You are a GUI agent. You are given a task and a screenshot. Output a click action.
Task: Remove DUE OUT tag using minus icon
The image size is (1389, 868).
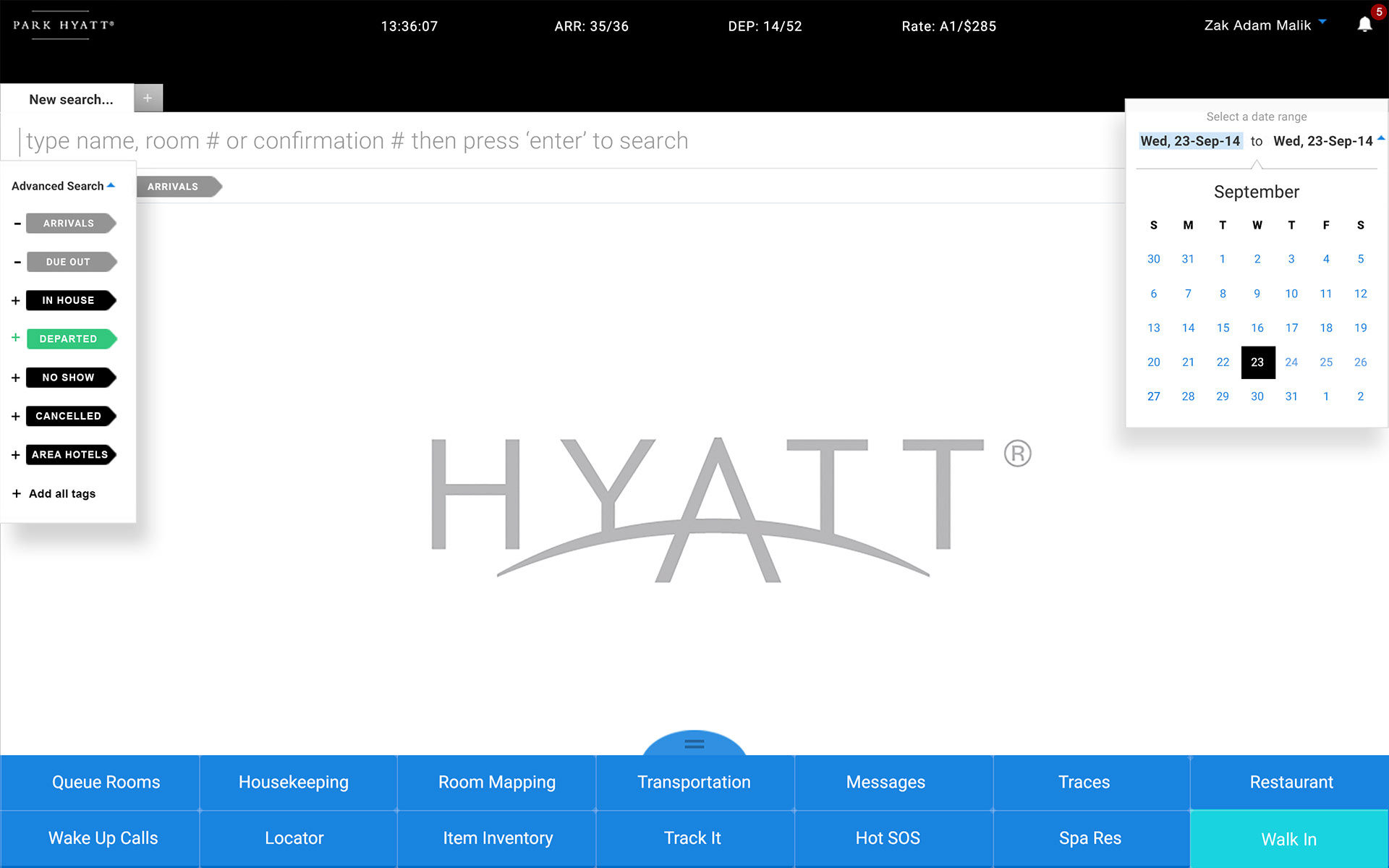coord(17,262)
